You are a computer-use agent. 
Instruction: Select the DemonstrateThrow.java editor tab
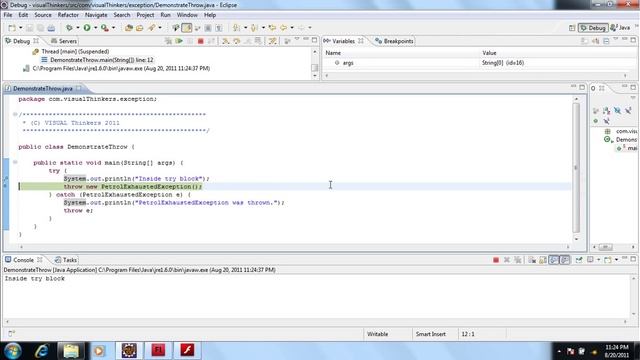tap(42, 89)
